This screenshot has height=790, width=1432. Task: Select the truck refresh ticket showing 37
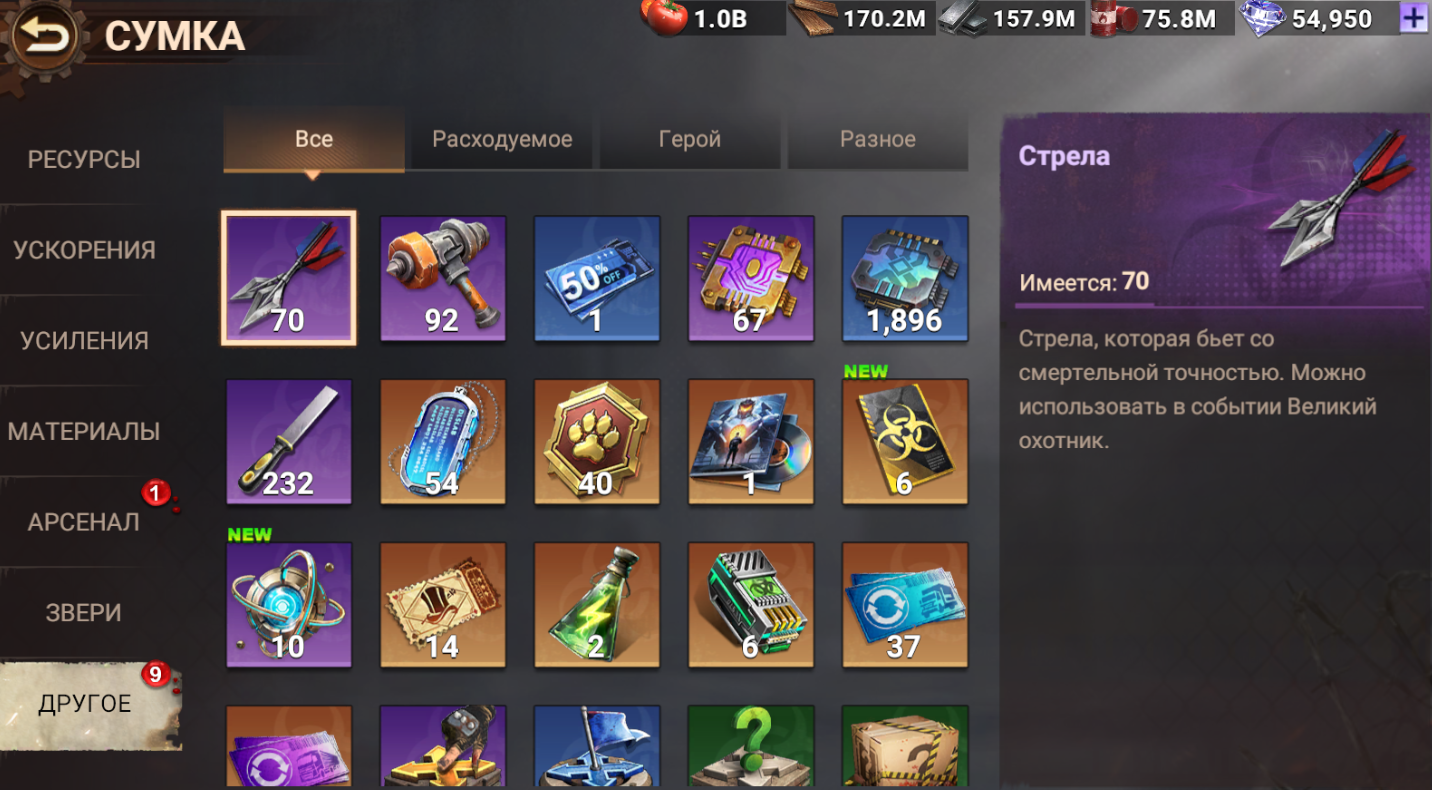tap(905, 605)
